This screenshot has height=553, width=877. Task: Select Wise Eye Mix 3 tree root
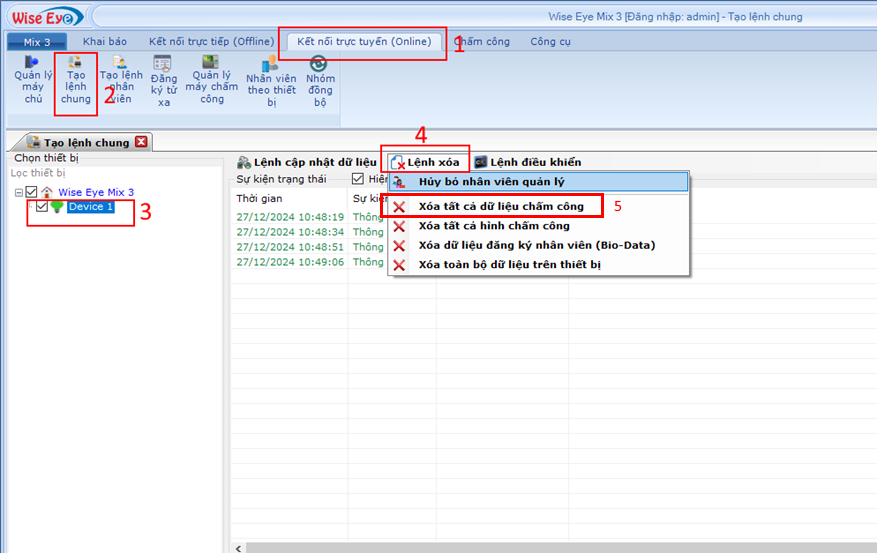coord(96,192)
